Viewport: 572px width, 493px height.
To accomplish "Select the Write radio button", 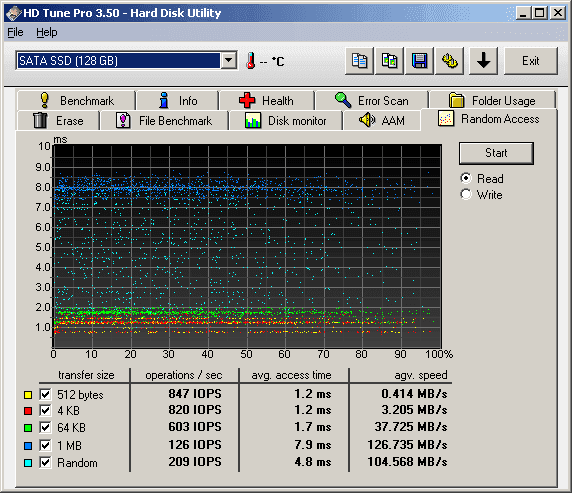I will (466, 194).
